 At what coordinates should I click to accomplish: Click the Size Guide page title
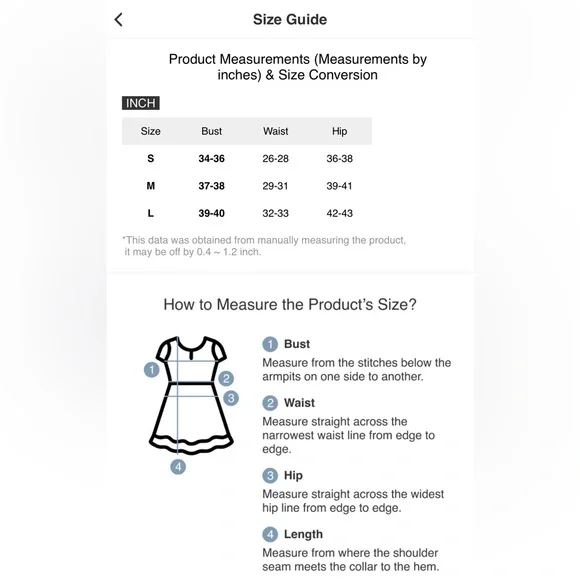[x=290, y=20]
